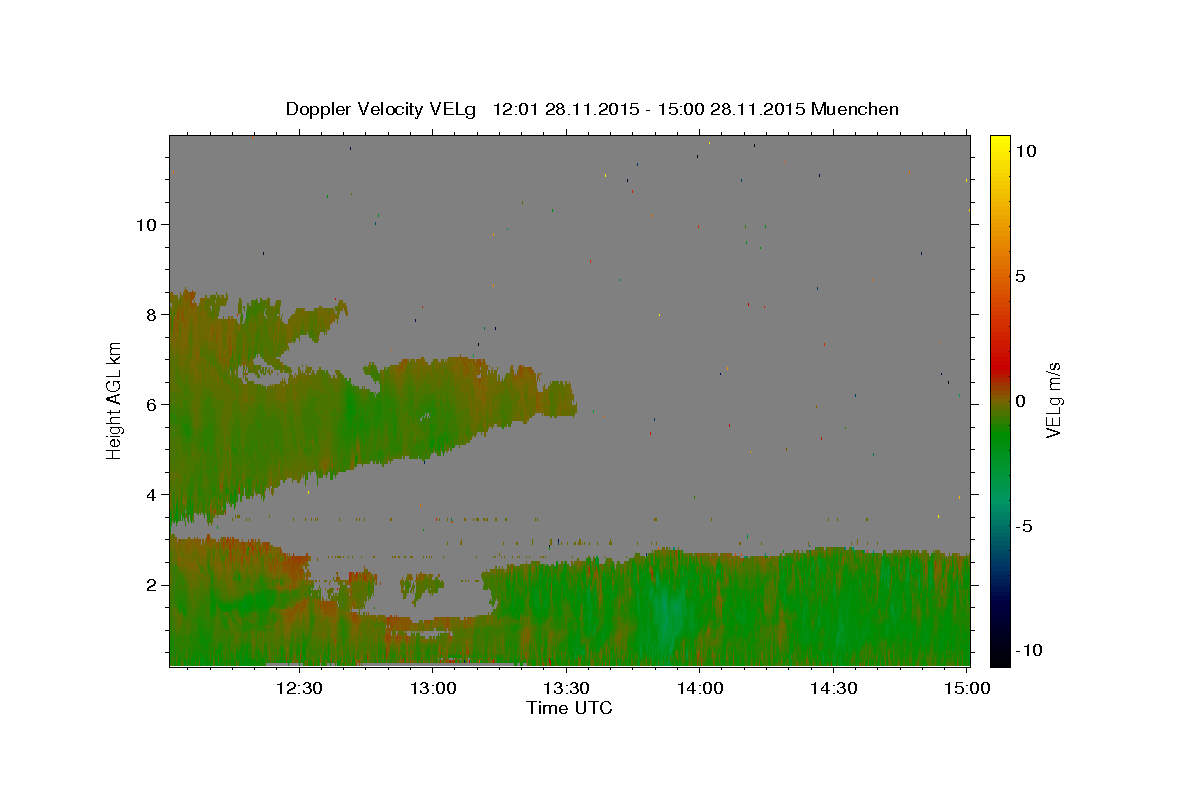Click the end timestamp '15:00 28.11.2015' in the title

pyautogui.click(x=730, y=109)
